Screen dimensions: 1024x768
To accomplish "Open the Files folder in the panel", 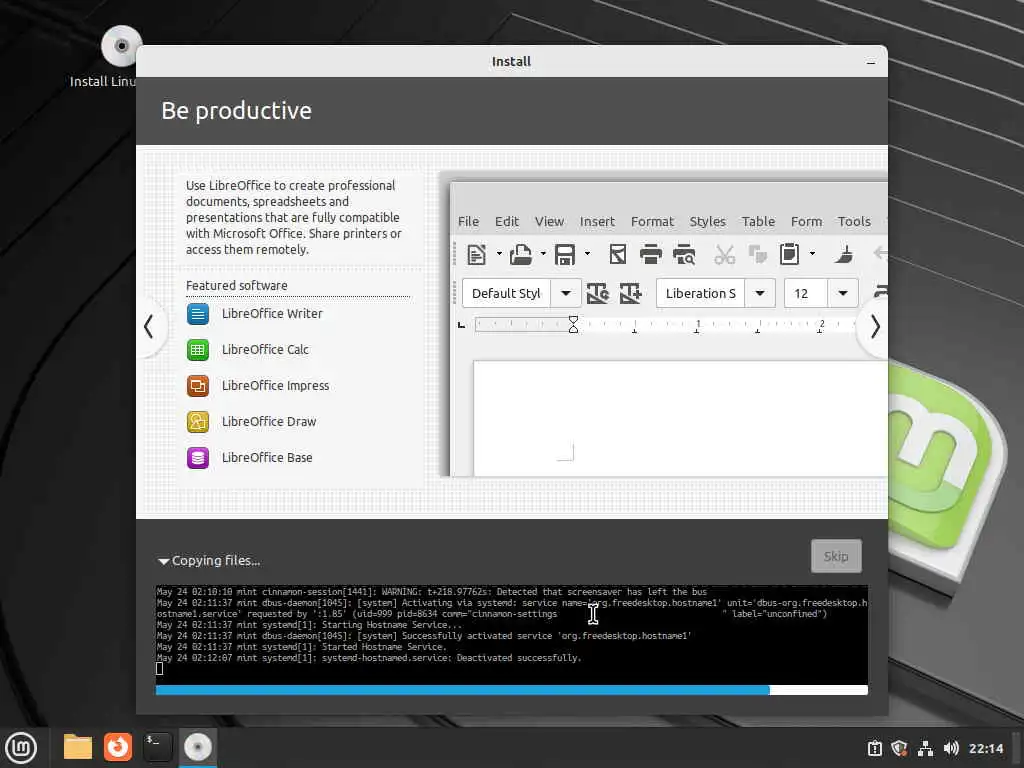I will click(x=78, y=747).
